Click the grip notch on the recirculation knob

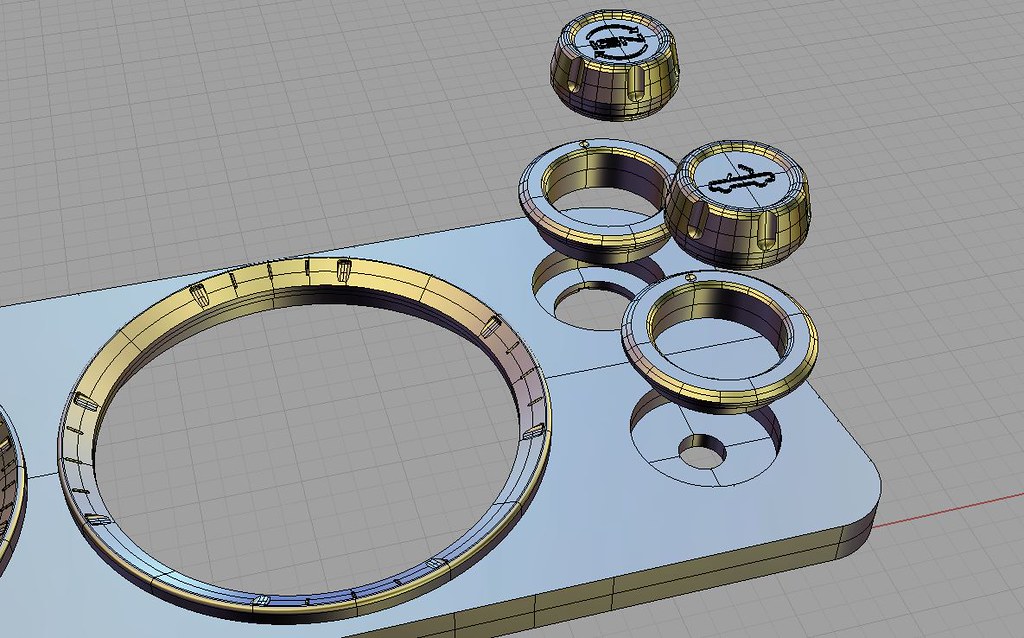(637, 86)
